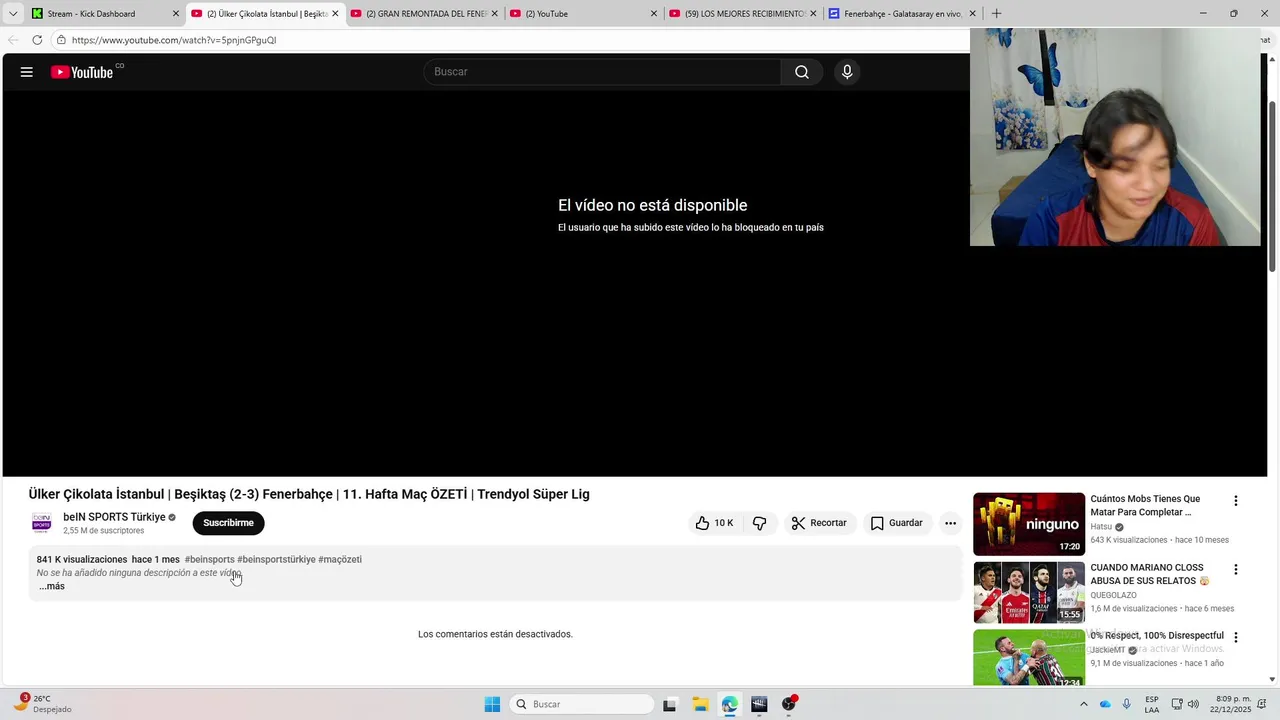
Task: Open volume control in system tray
Action: point(1195,704)
